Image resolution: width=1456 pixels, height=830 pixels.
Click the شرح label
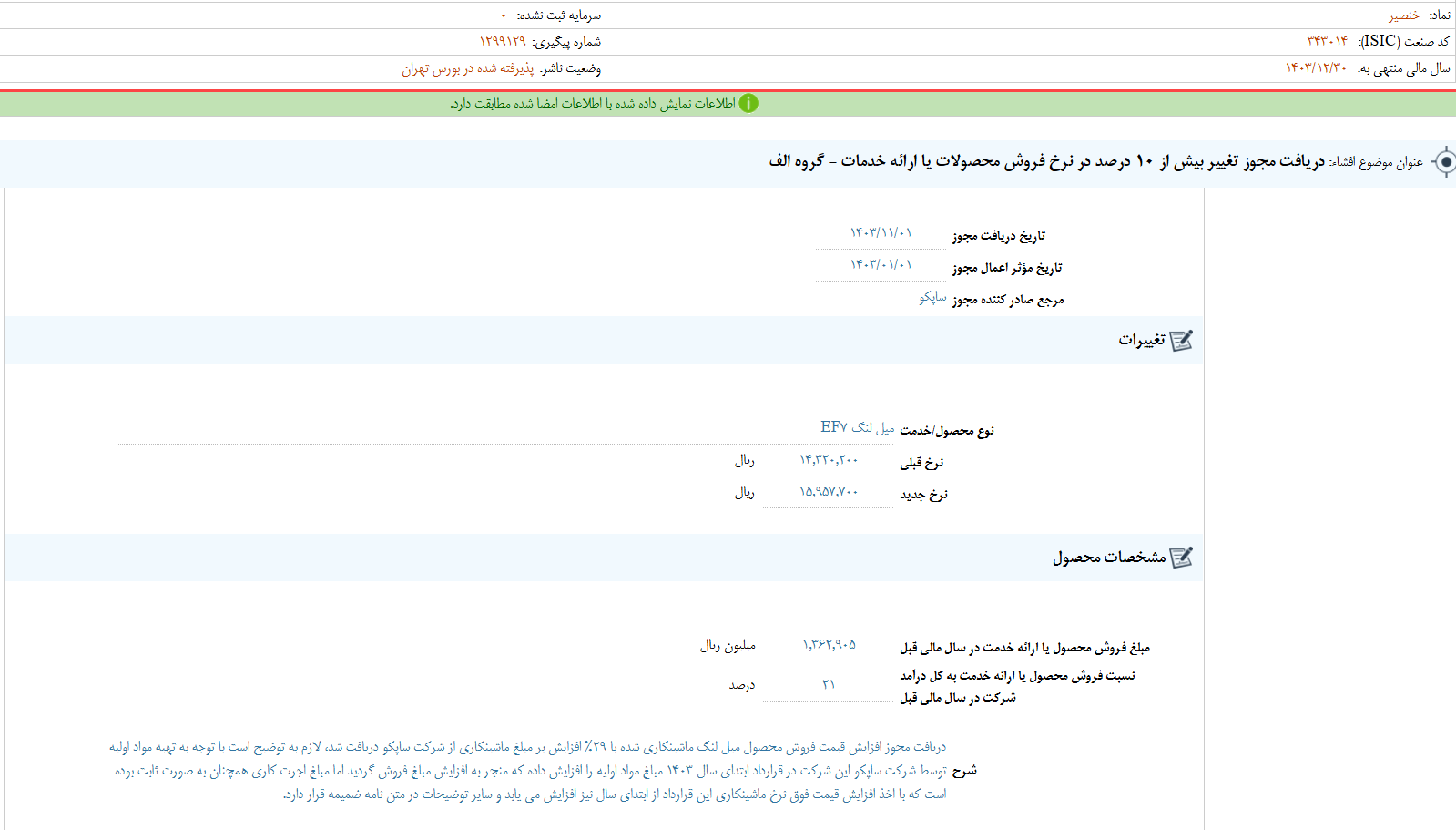[964, 771]
